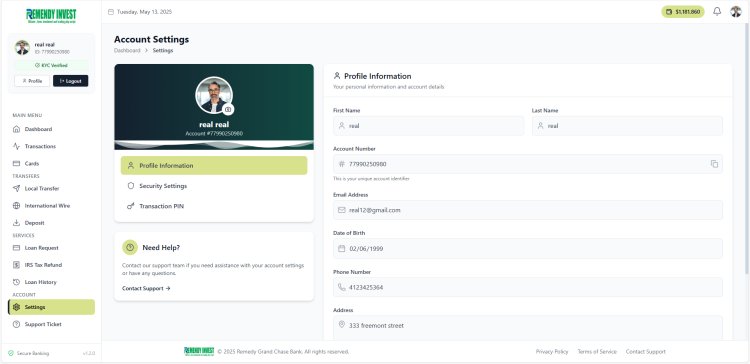The height and width of the screenshot is (364, 750).
Task: Open the Transactions menu item
Action: click(51, 146)
